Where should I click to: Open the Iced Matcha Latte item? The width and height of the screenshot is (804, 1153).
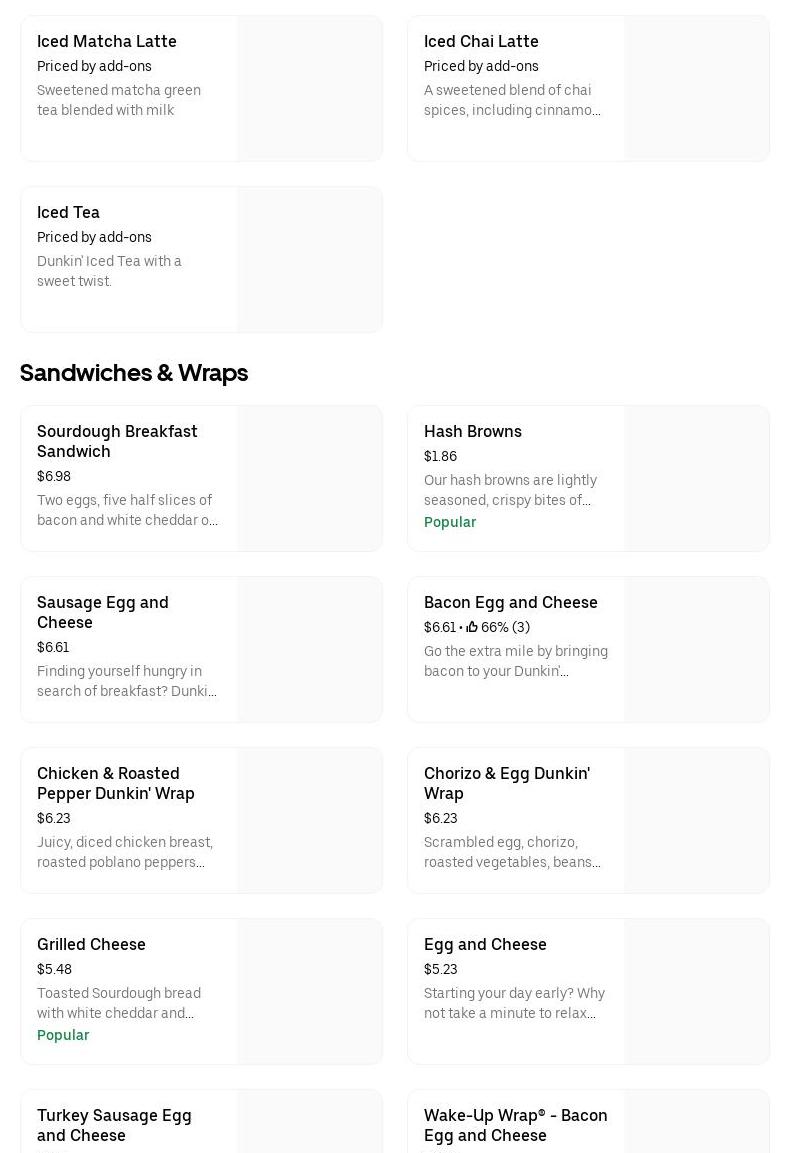point(107,41)
